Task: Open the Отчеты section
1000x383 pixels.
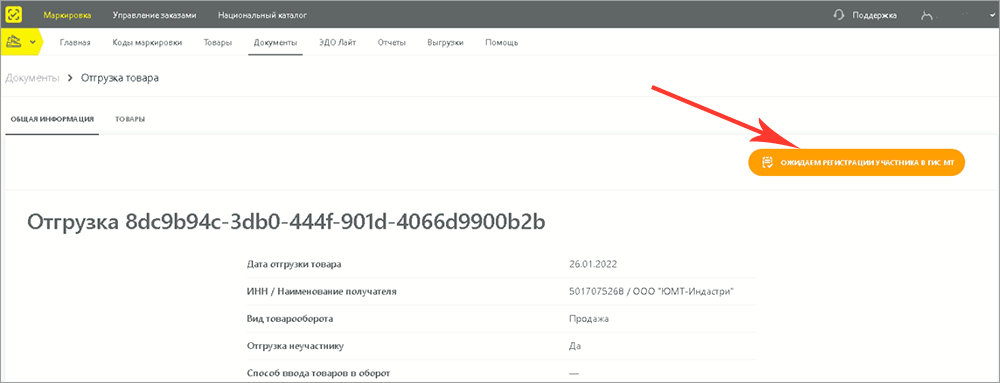Action: point(392,43)
